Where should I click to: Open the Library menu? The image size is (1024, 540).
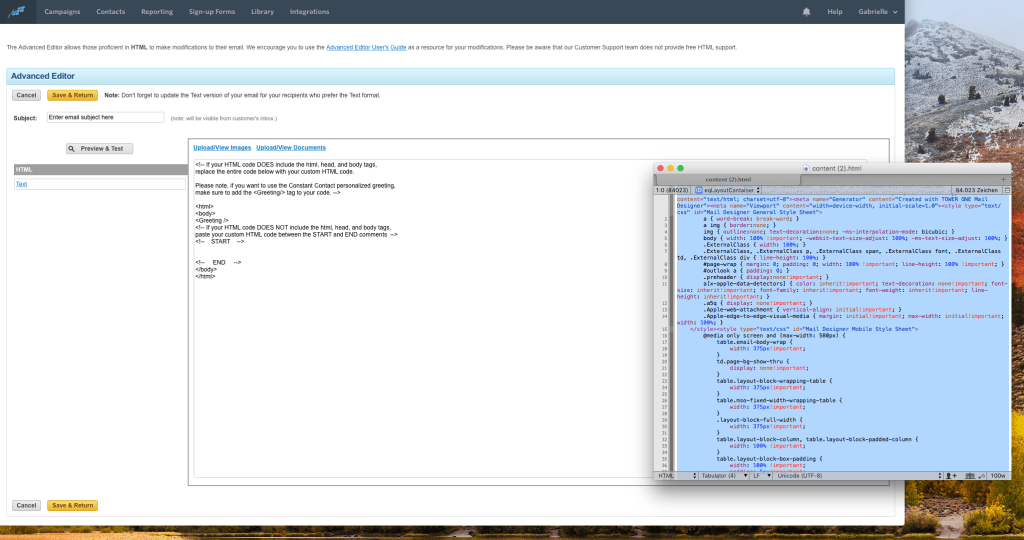pyautogui.click(x=263, y=12)
